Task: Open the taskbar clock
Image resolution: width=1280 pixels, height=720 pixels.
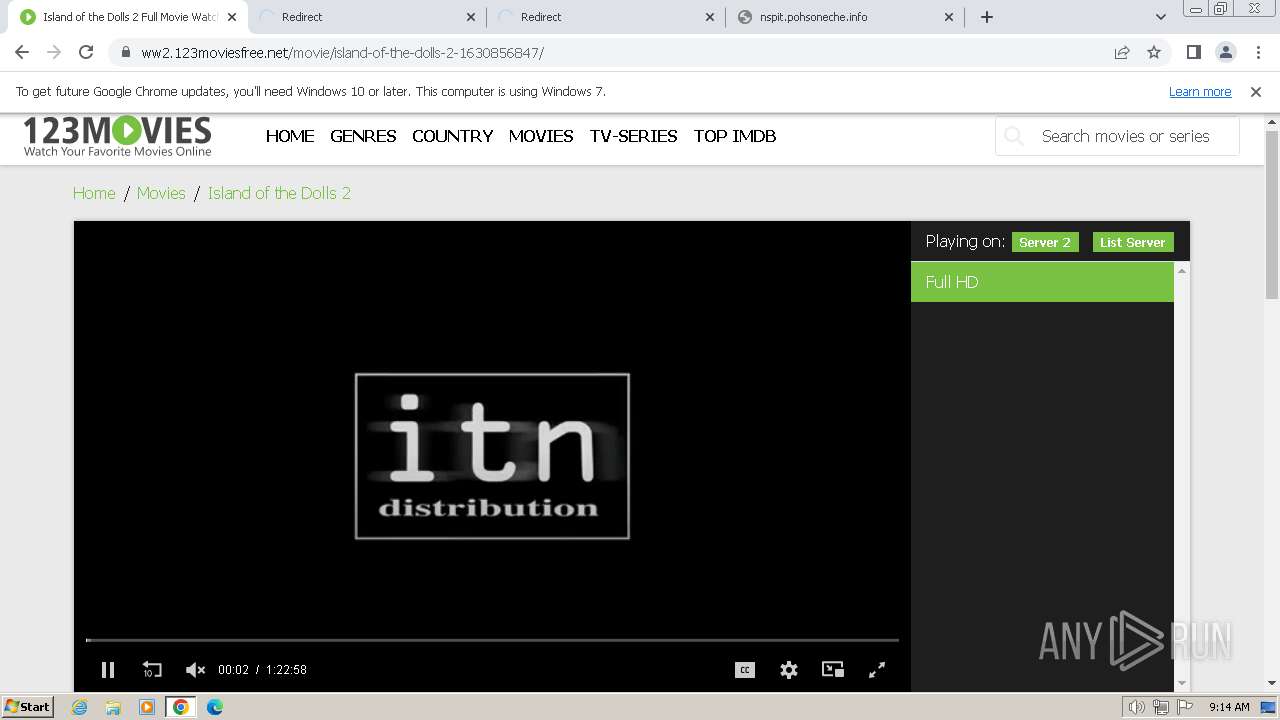Action: 1229,707
